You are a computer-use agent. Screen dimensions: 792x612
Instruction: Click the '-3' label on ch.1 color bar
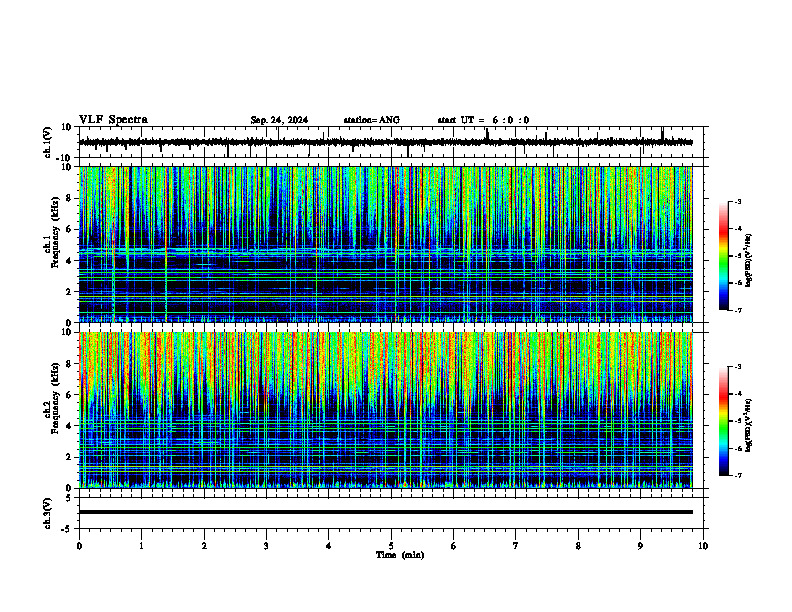737,201
